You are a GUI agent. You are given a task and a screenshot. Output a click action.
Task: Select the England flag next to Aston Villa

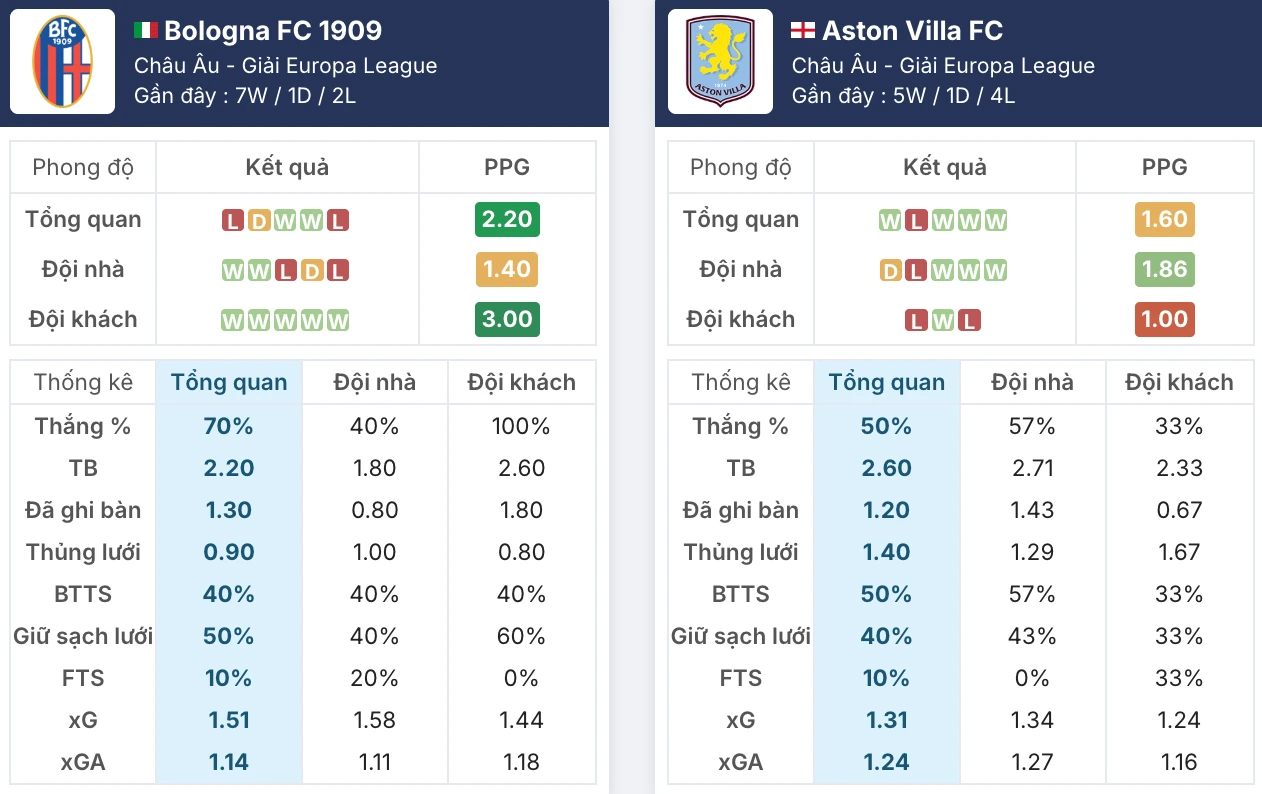805,30
